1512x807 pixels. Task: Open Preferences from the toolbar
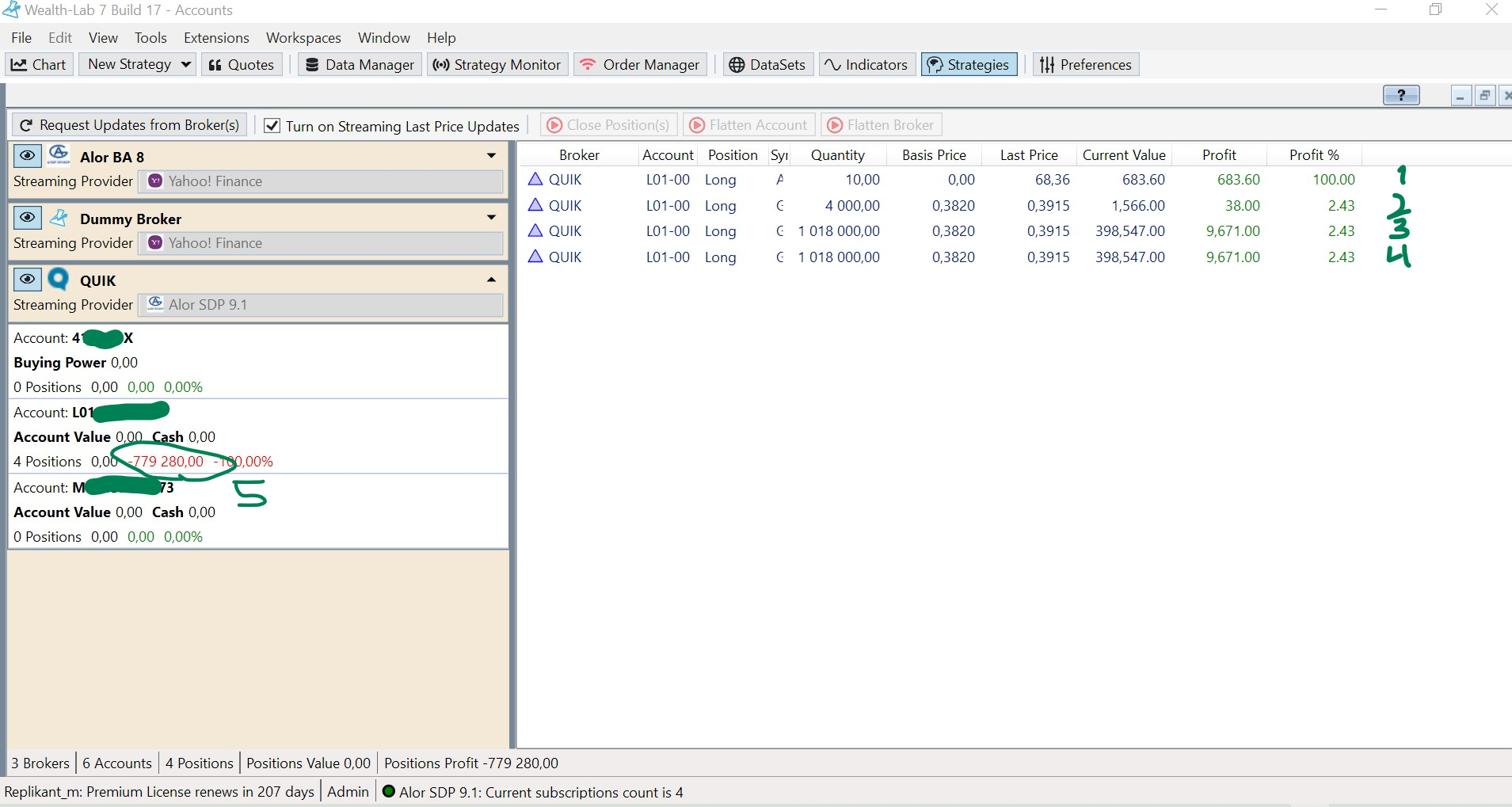pos(1085,65)
